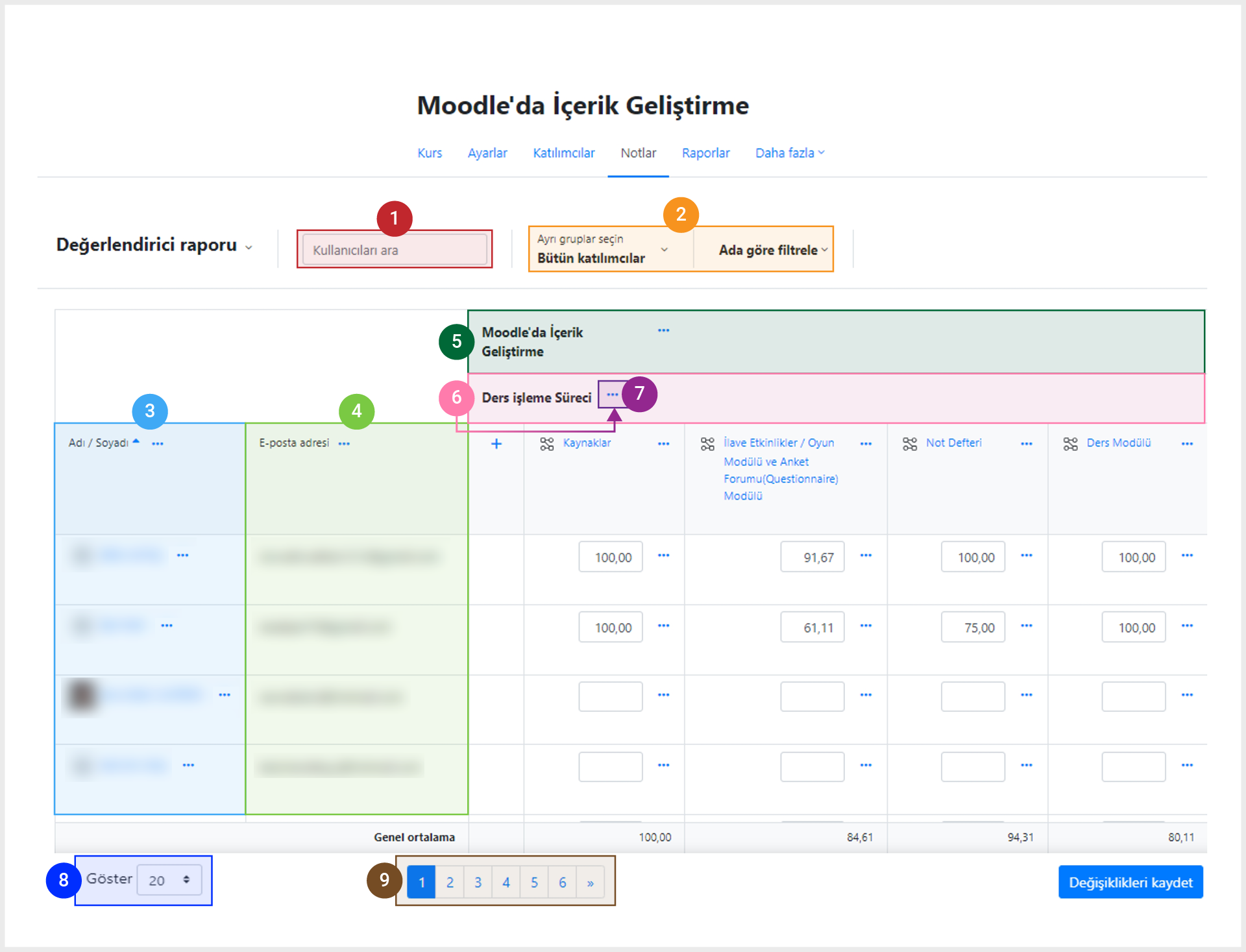Go to page 3 of results
Screen dimensions: 1246x952
point(478,883)
